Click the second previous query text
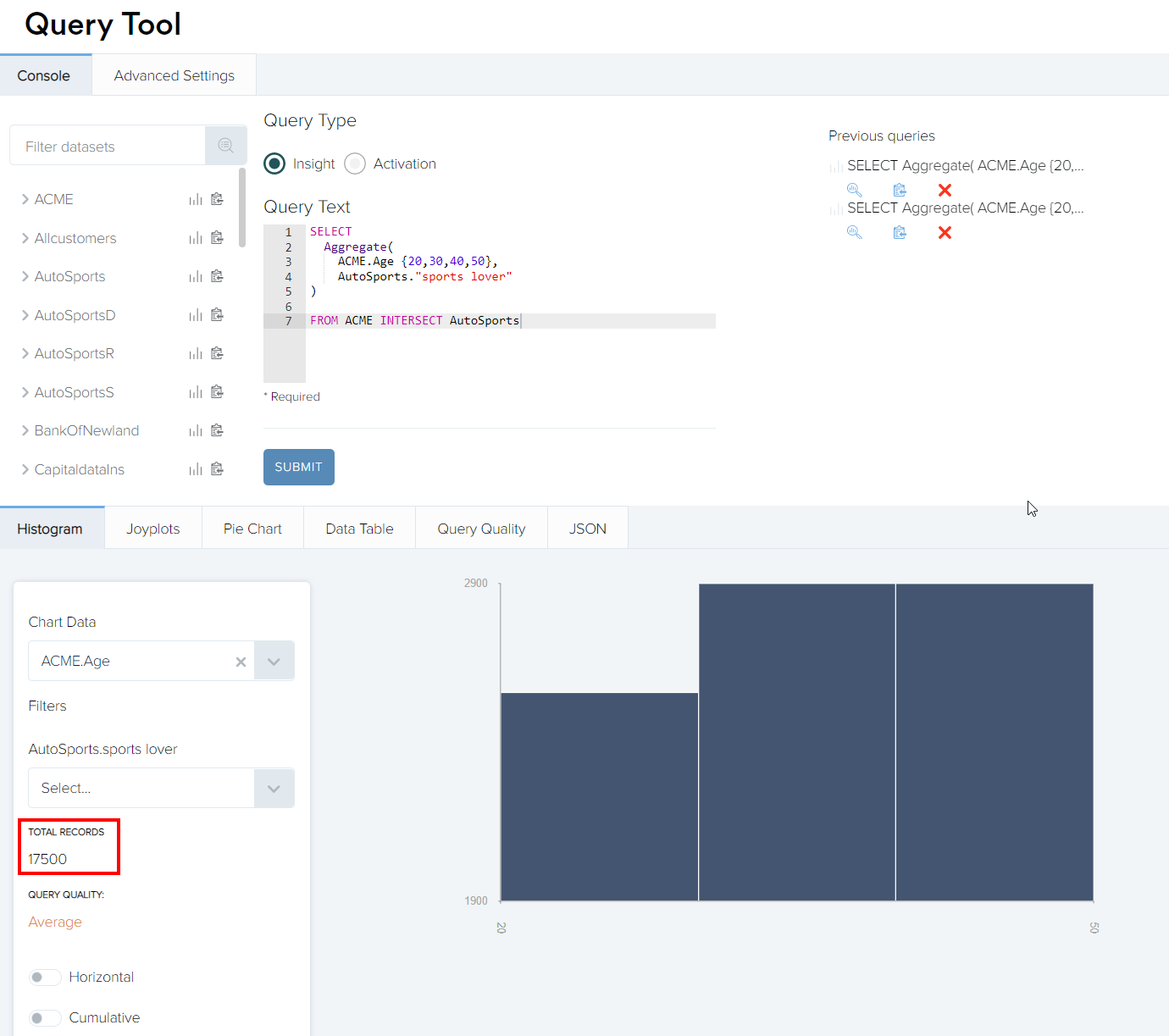 965,208
